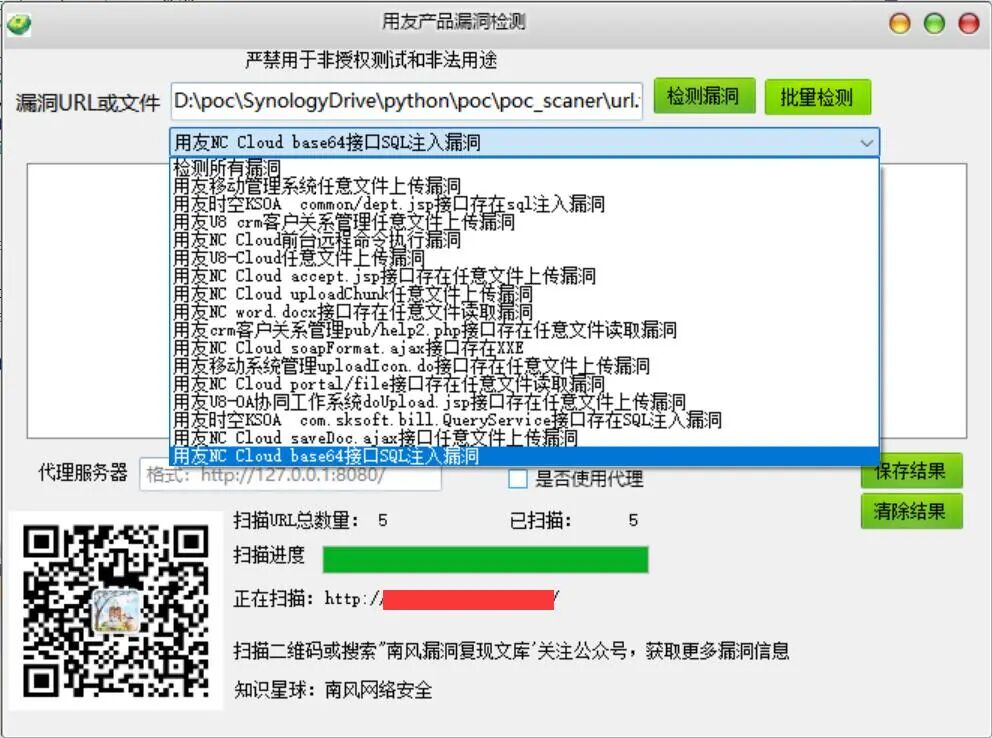Image resolution: width=992 pixels, height=738 pixels.
Task: Select 检测所有漏洞 from the list
Action: click(524, 168)
